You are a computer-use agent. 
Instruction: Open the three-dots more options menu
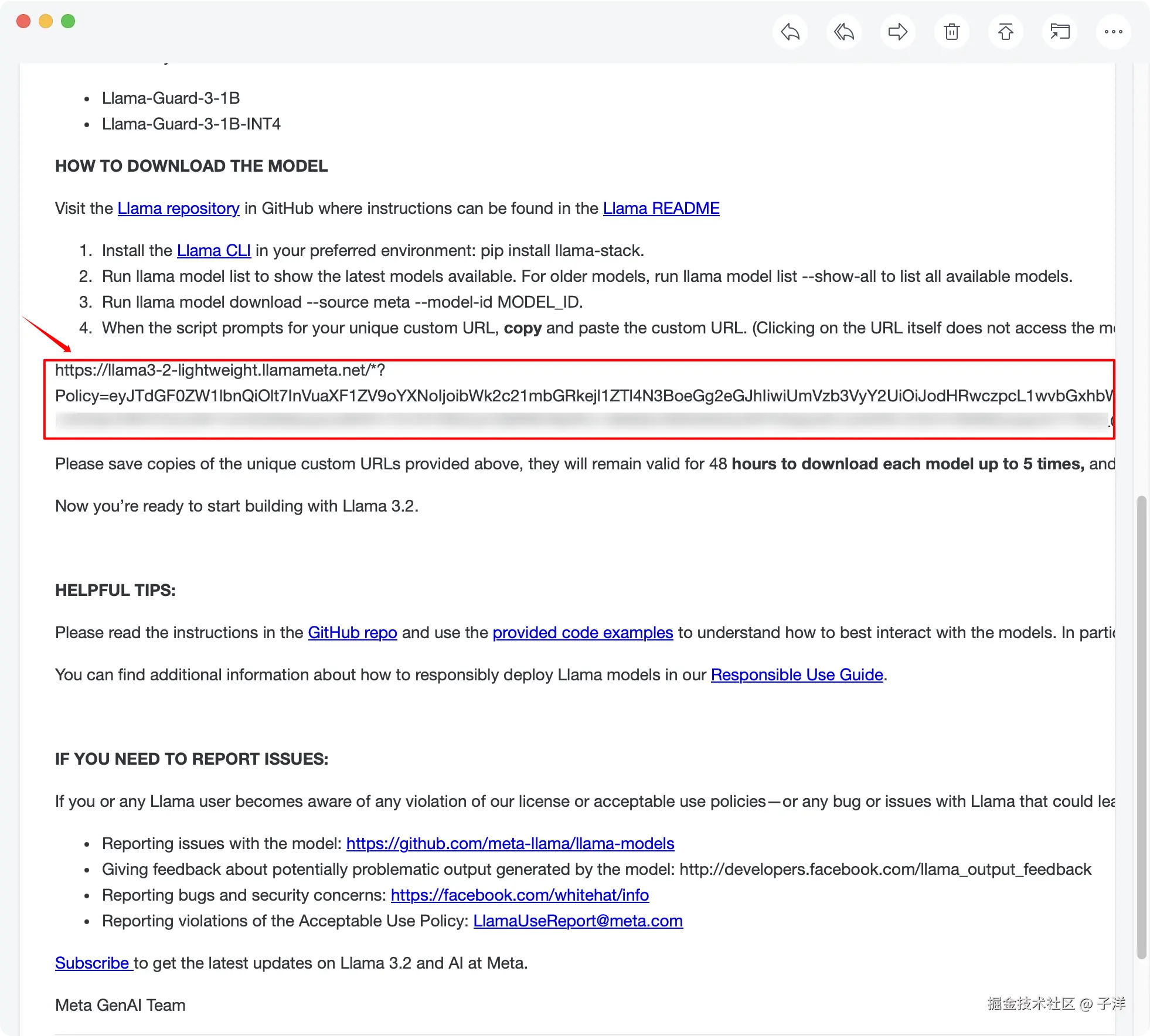click(x=1113, y=32)
